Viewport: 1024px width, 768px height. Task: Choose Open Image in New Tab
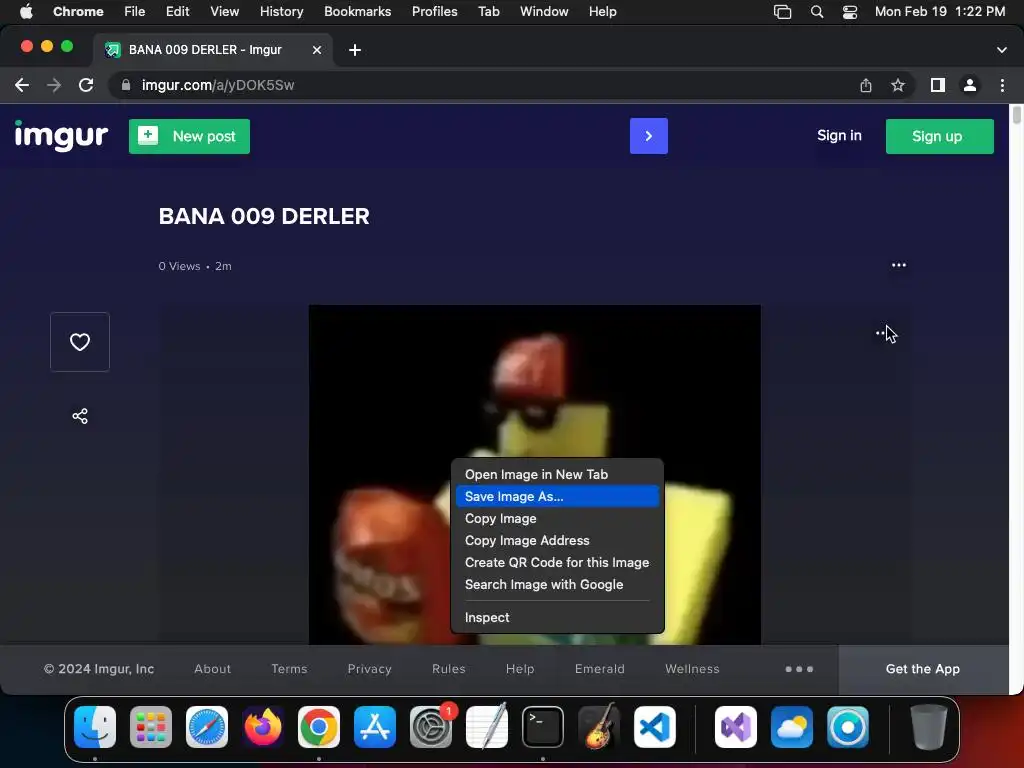pyautogui.click(x=557, y=474)
